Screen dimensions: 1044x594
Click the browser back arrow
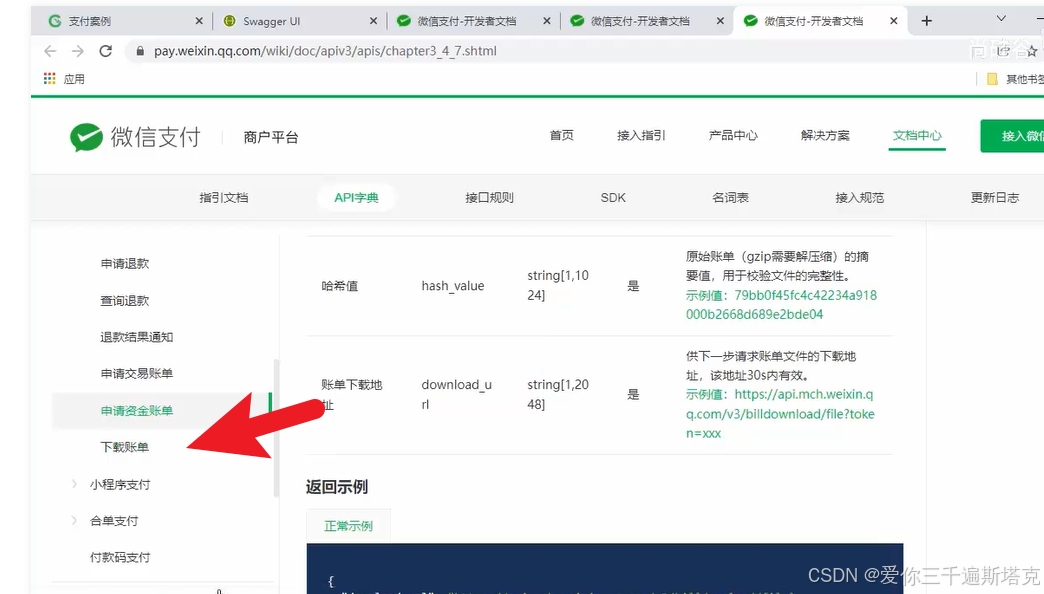point(50,51)
